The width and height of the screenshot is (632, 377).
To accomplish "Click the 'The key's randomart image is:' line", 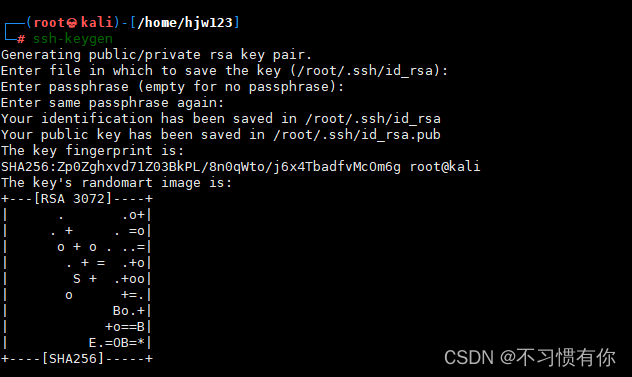I will click(116, 183).
